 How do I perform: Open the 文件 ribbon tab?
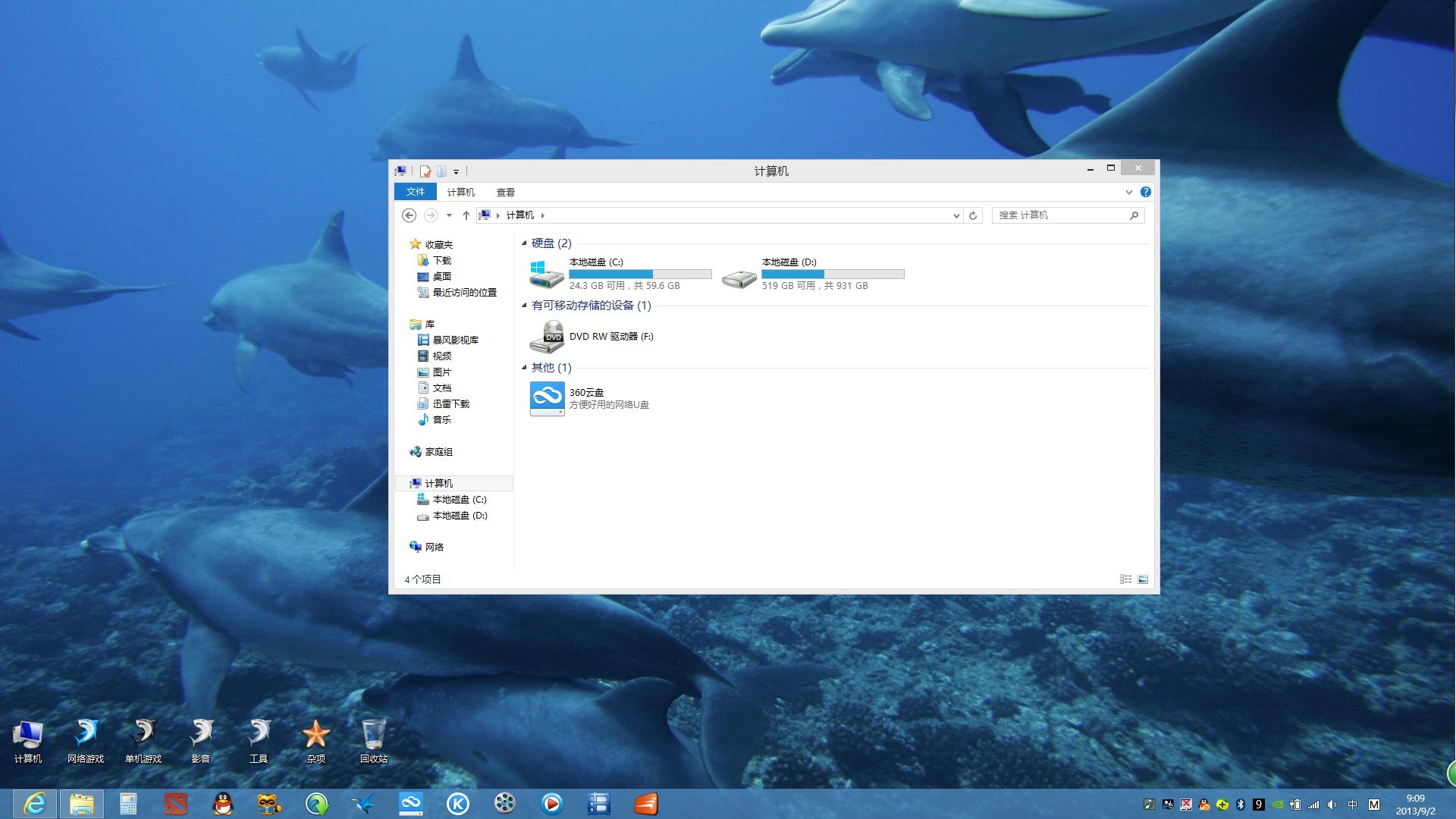click(x=415, y=192)
